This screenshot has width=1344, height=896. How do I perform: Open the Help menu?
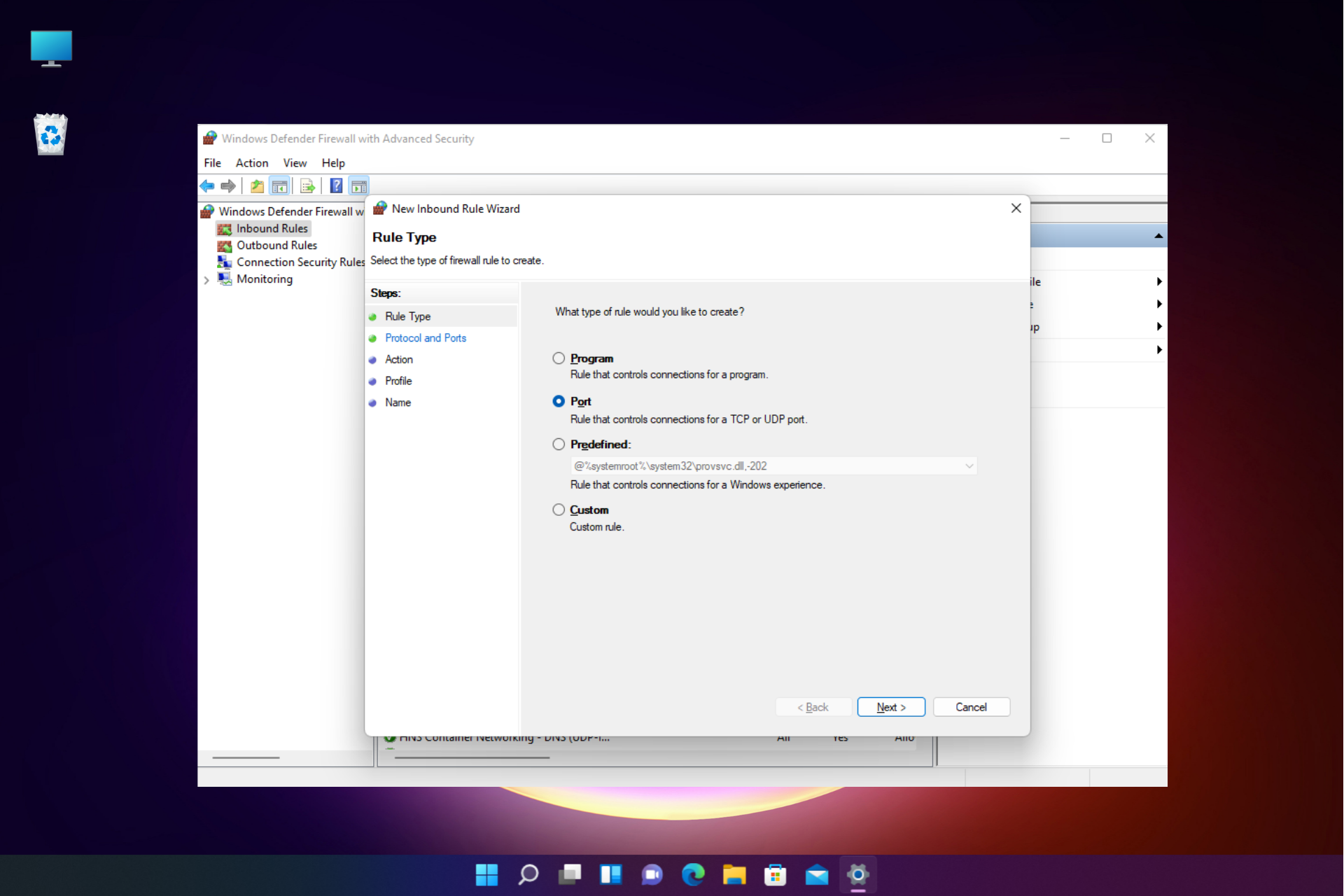click(x=333, y=162)
